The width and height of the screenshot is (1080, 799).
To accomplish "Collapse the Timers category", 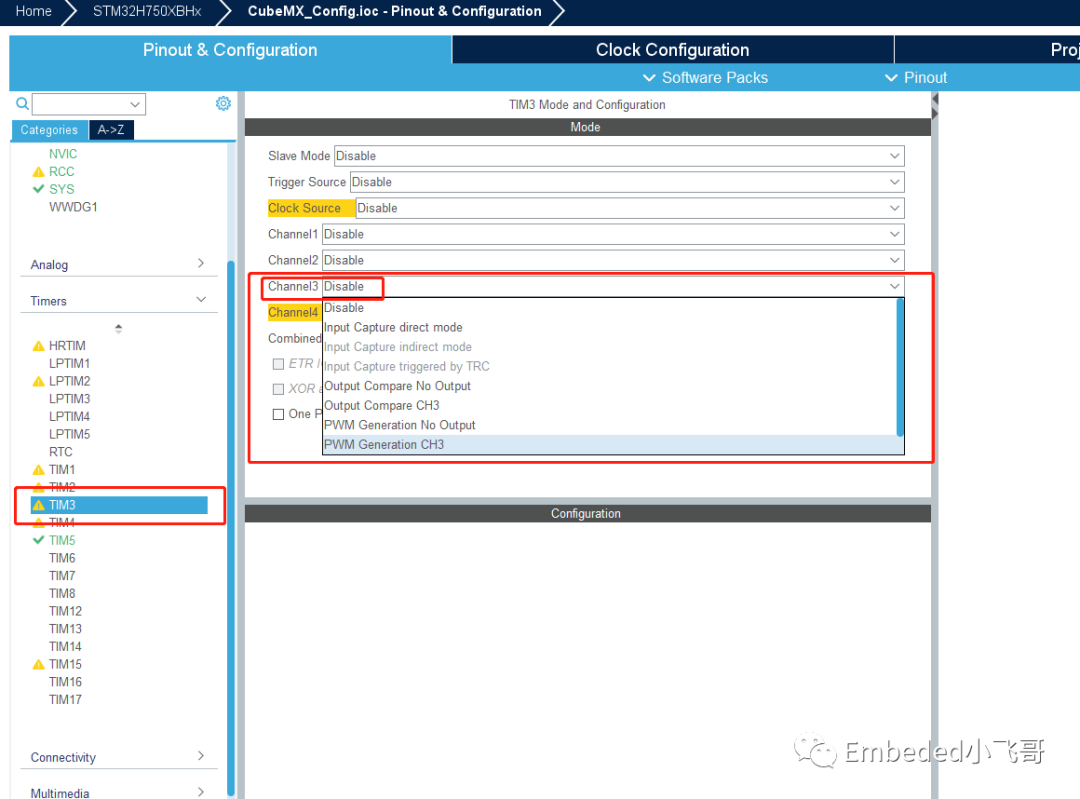I will (x=200, y=300).
